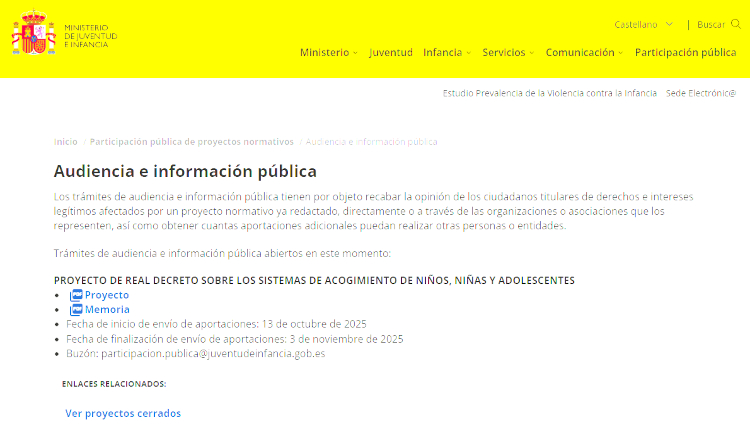Open Estudio Prevalencia de la Violencia link

pos(550,93)
